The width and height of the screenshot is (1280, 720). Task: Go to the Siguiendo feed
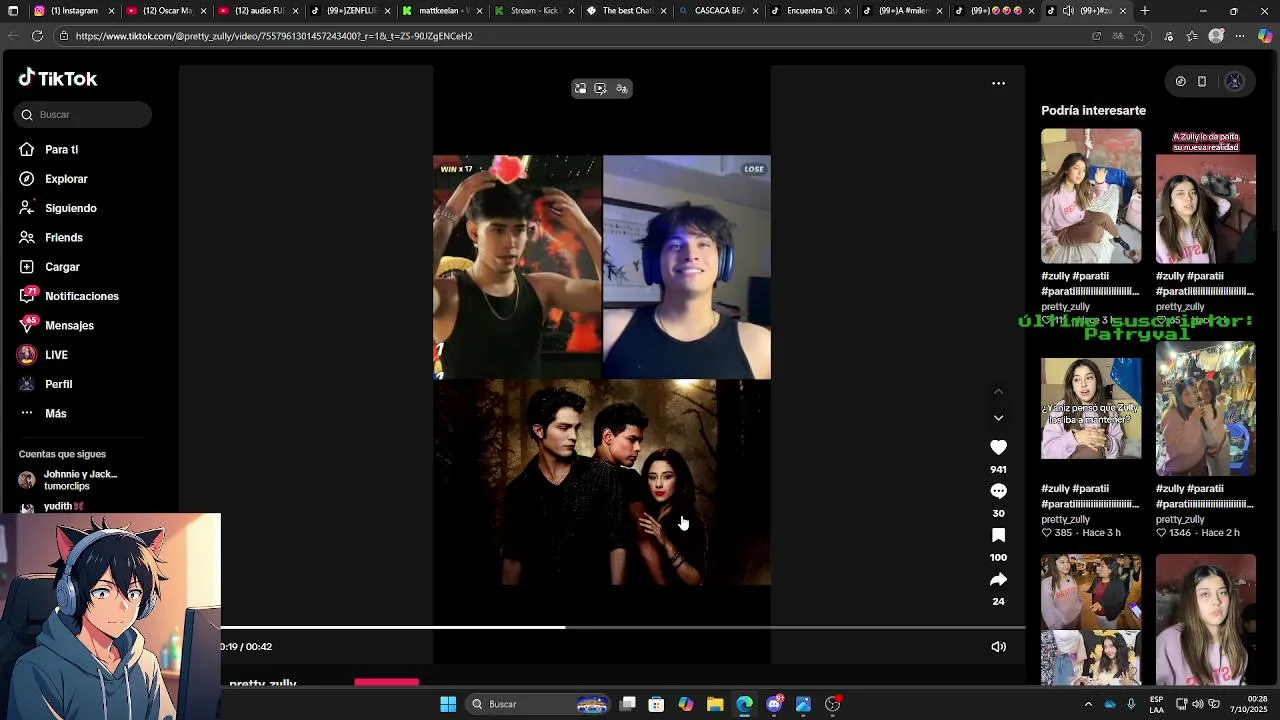(x=70, y=208)
